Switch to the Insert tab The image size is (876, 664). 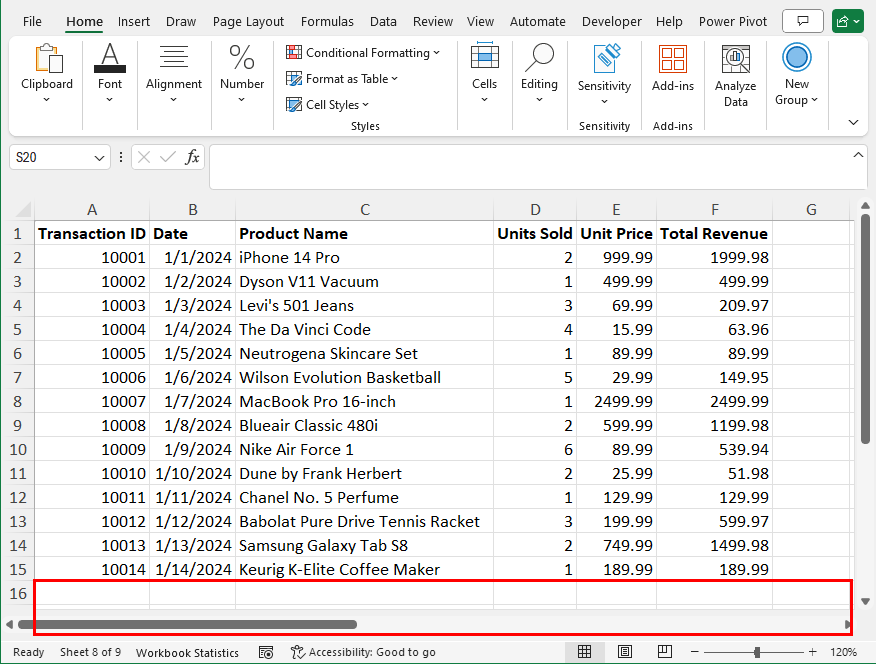click(x=134, y=21)
